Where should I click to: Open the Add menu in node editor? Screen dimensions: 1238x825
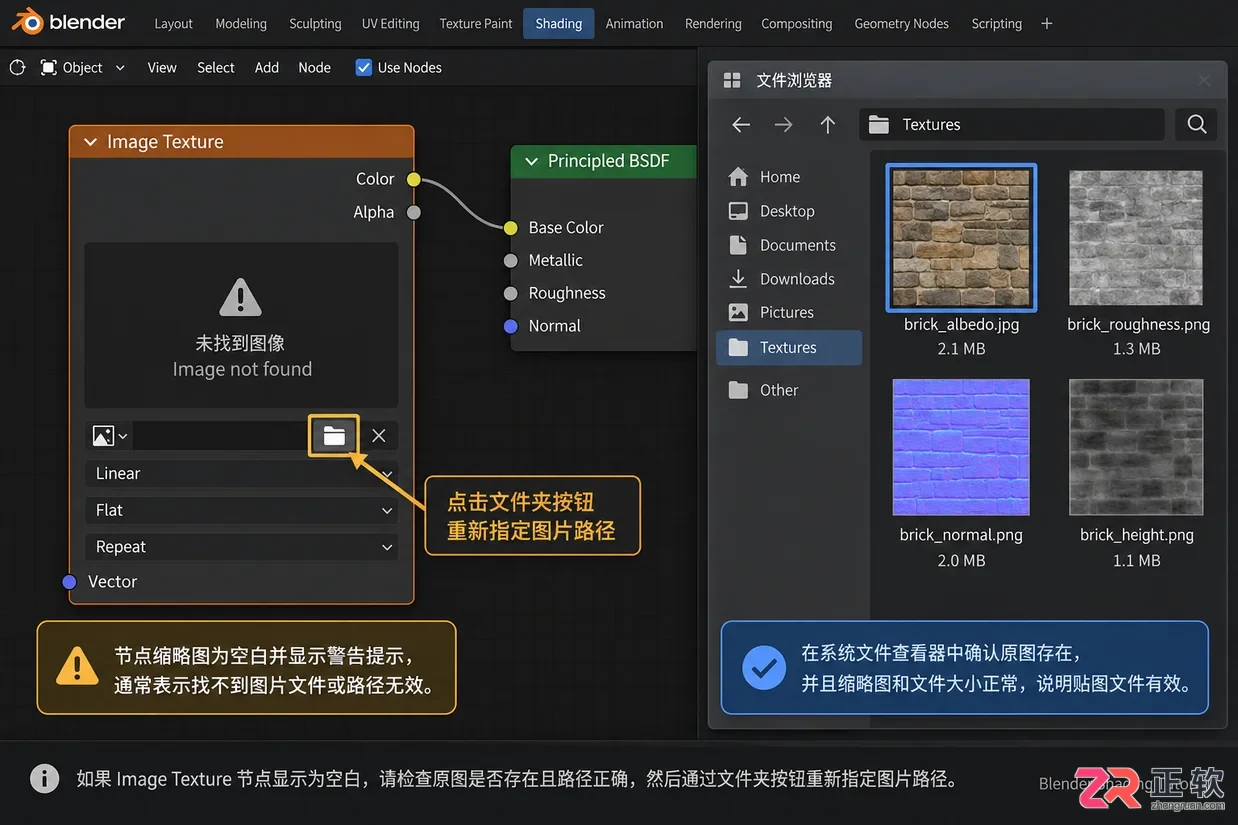tap(267, 67)
